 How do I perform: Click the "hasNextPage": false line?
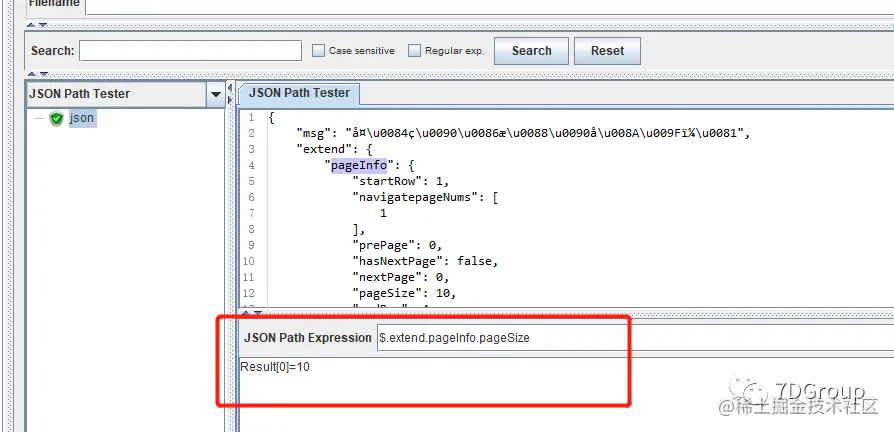[425, 261]
